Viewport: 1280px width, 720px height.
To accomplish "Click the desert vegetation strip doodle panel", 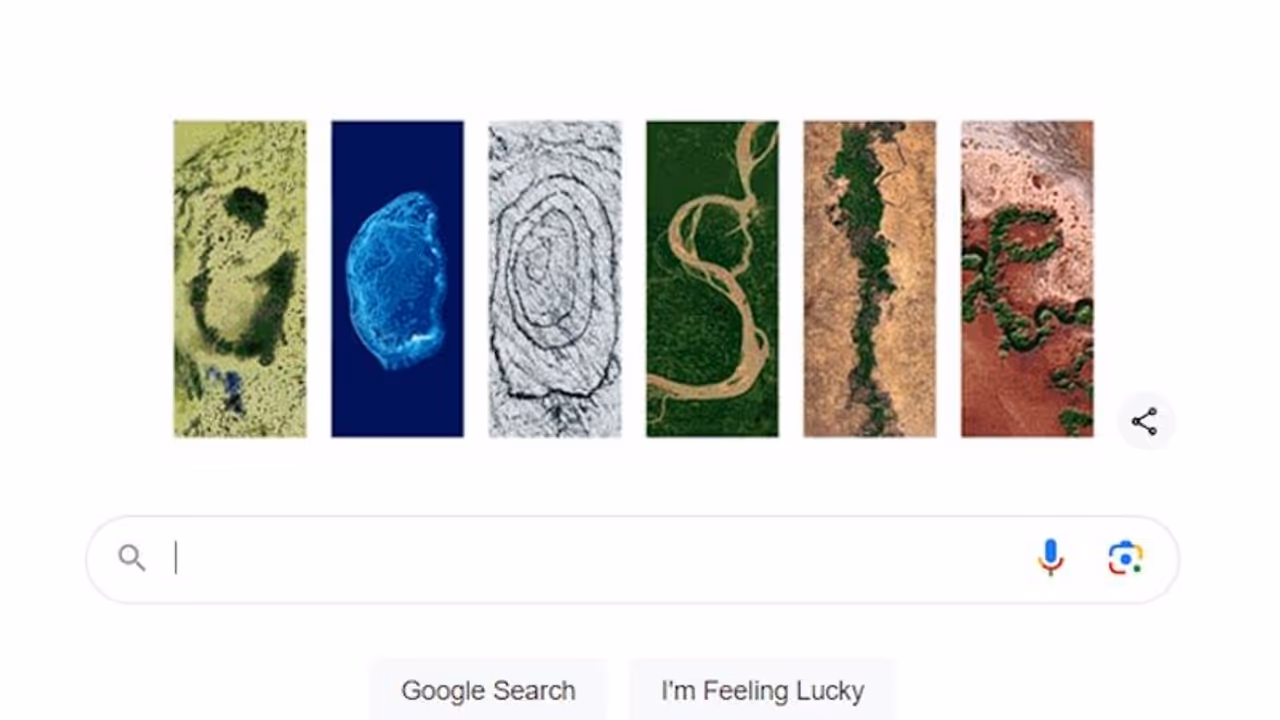I will tap(869, 279).
